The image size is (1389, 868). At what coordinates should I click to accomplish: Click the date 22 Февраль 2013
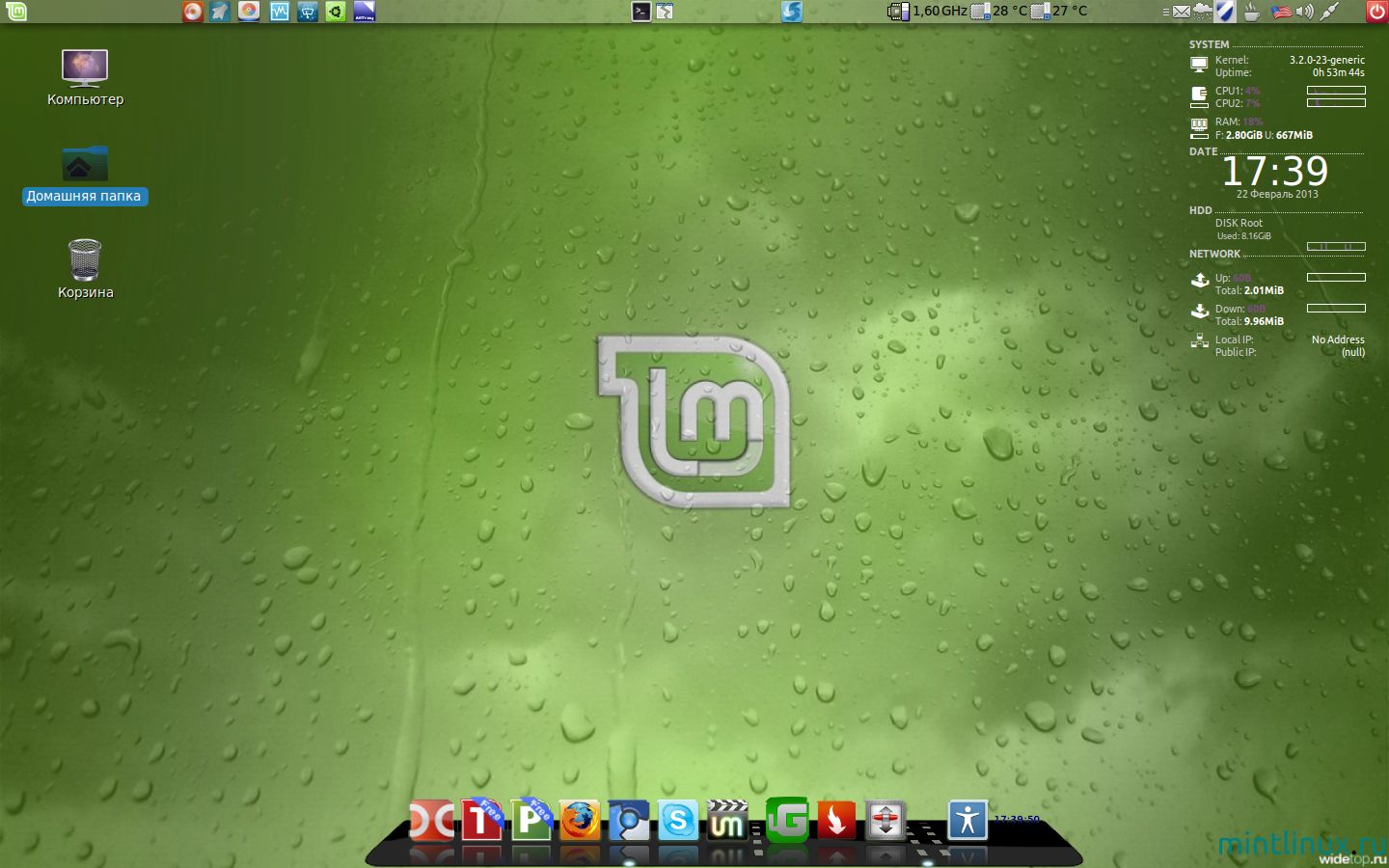tap(1277, 194)
